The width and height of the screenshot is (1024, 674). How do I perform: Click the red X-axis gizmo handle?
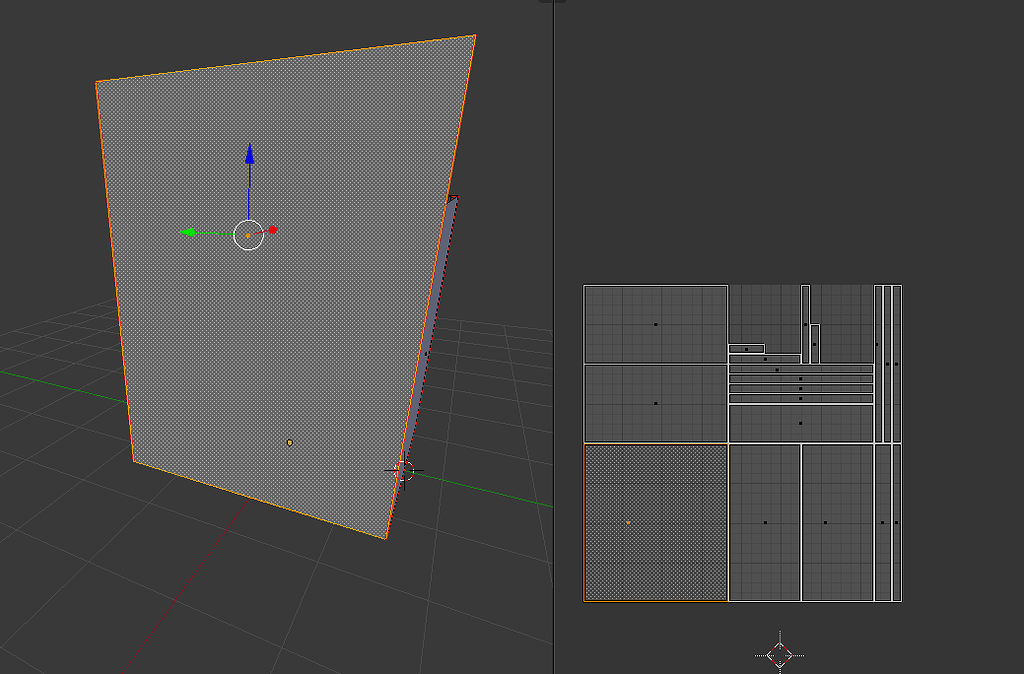(x=273, y=229)
